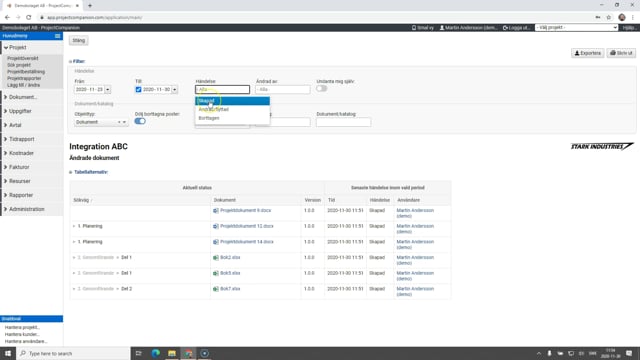Open Projektöversikt in the sidebar
Image resolution: width=640 pixels, height=360 pixels.
tap(22, 58)
